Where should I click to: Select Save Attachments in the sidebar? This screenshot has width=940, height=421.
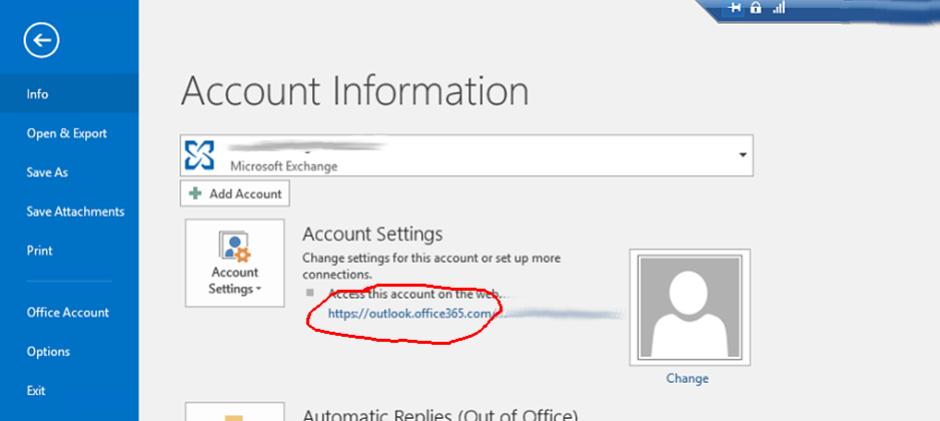[x=75, y=211]
